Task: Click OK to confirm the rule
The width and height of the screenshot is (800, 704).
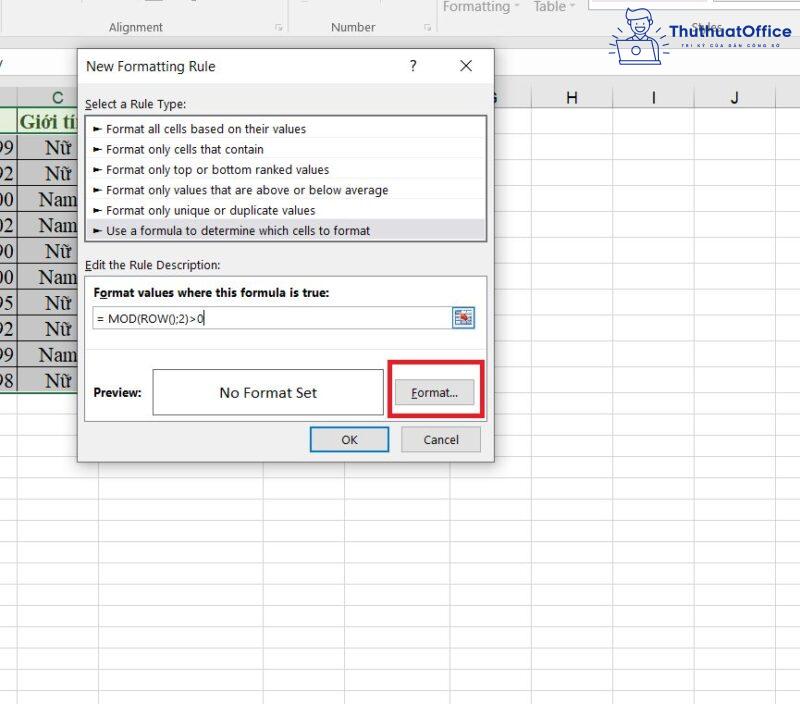Action: [x=349, y=440]
